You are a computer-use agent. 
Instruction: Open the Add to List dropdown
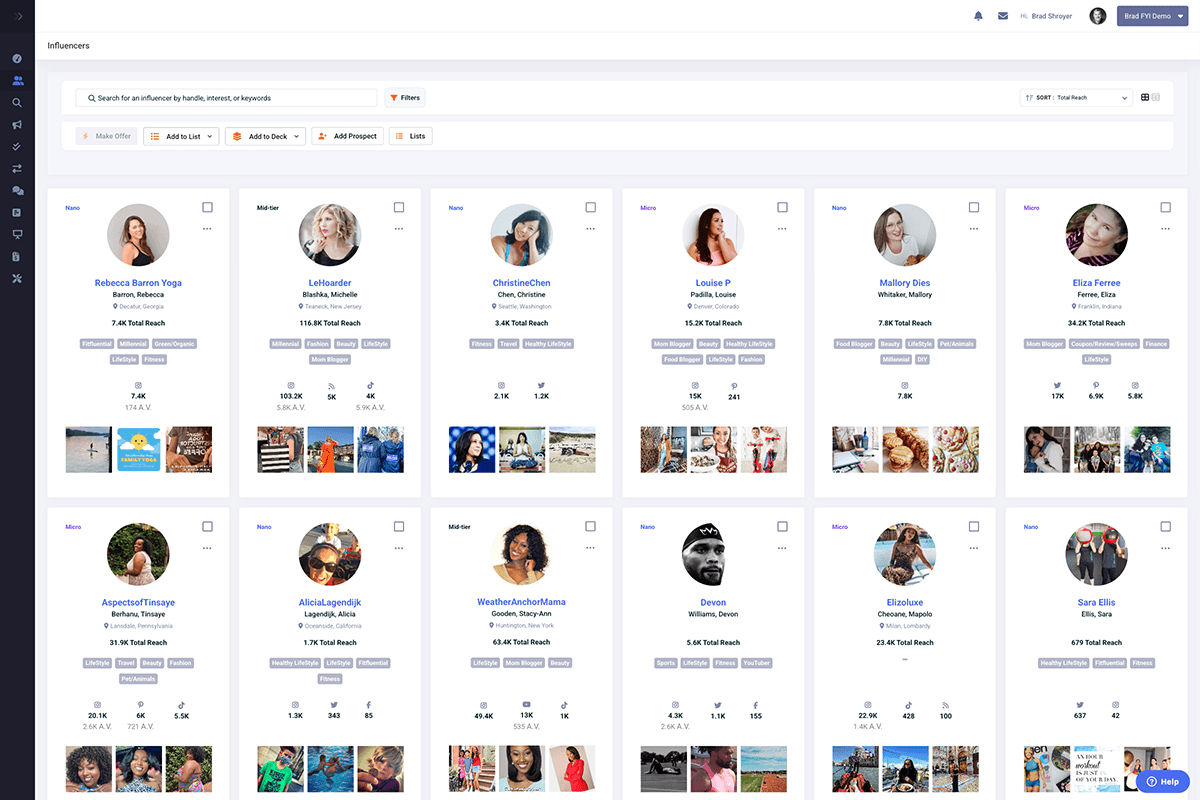coord(181,136)
